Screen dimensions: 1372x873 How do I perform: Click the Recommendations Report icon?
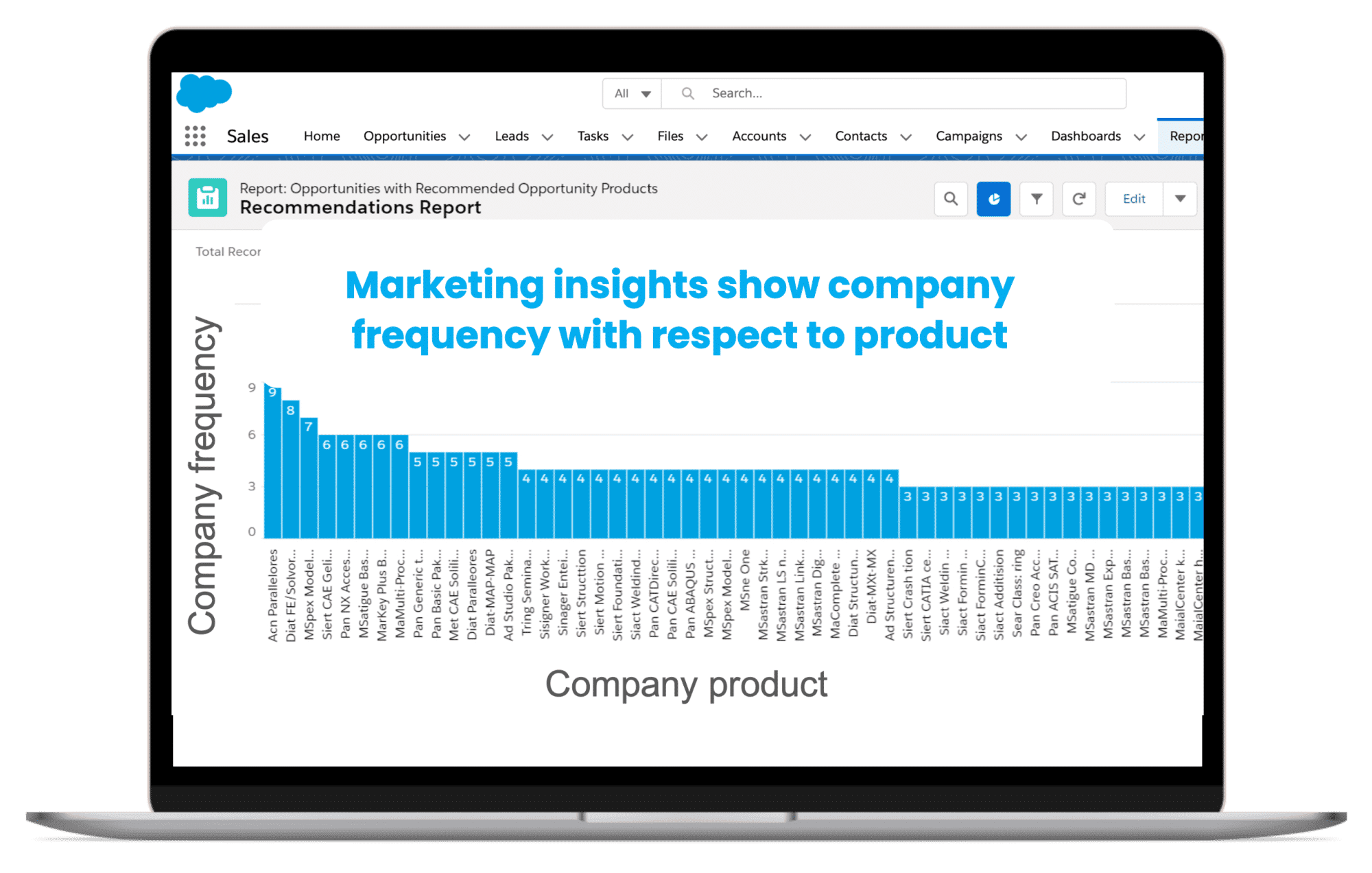(208, 198)
